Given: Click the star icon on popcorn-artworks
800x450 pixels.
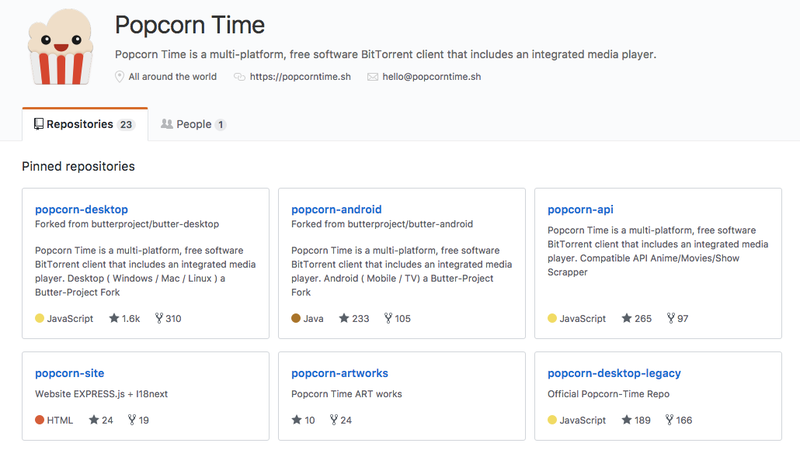Looking at the screenshot, I should (296, 420).
